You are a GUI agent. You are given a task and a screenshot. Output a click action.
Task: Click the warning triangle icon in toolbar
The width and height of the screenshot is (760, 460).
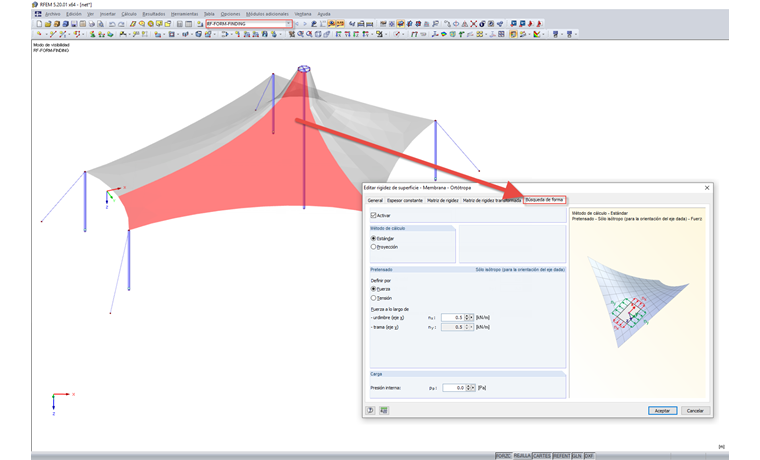point(465,23)
